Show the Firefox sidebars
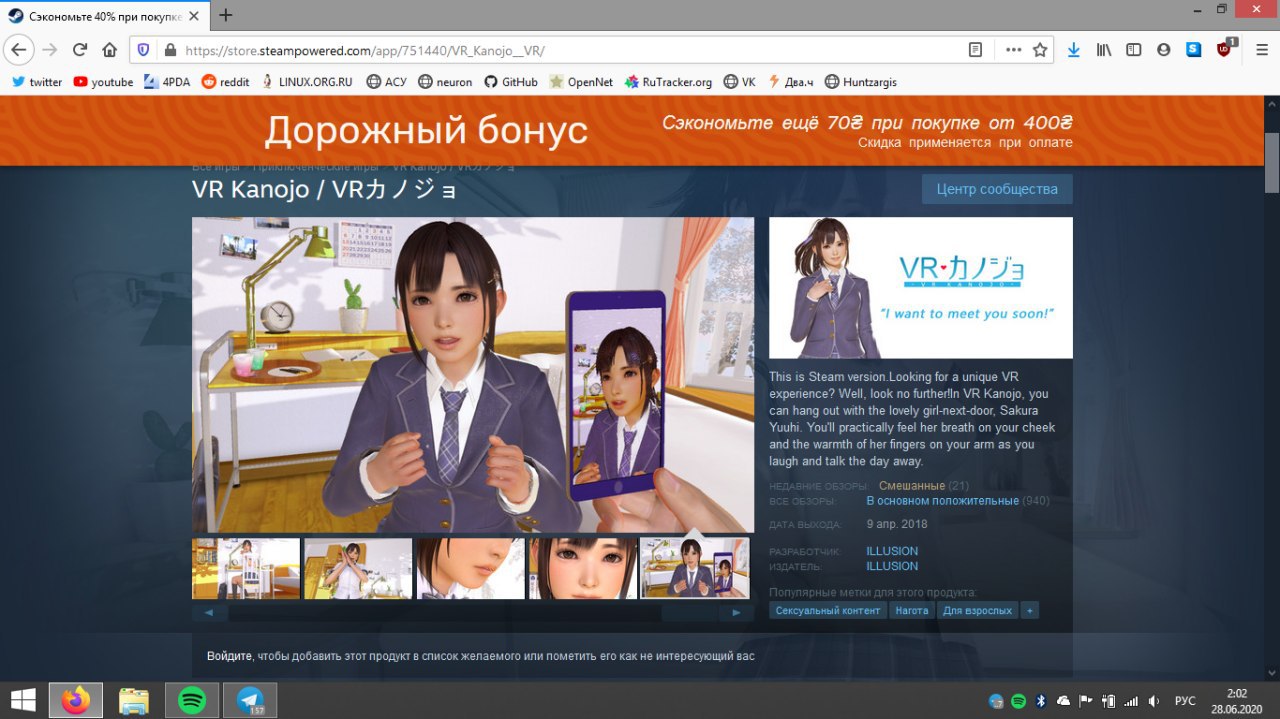The height and width of the screenshot is (719, 1280). [1134, 50]
